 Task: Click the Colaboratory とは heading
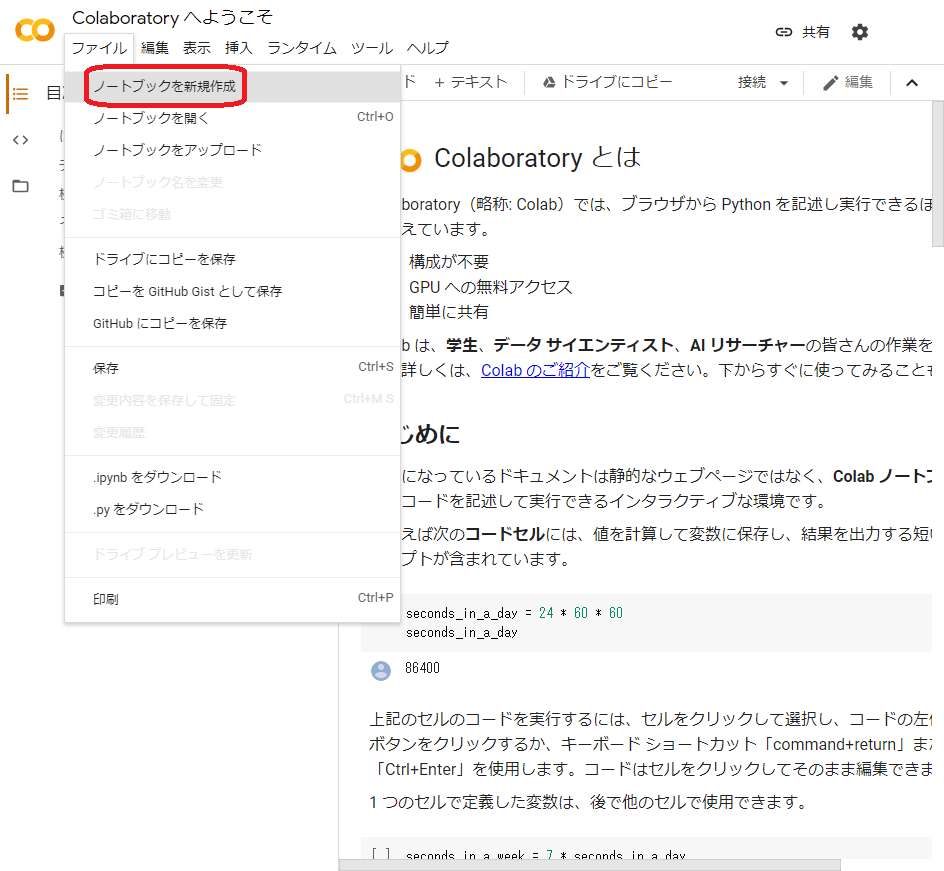point(538,158)
